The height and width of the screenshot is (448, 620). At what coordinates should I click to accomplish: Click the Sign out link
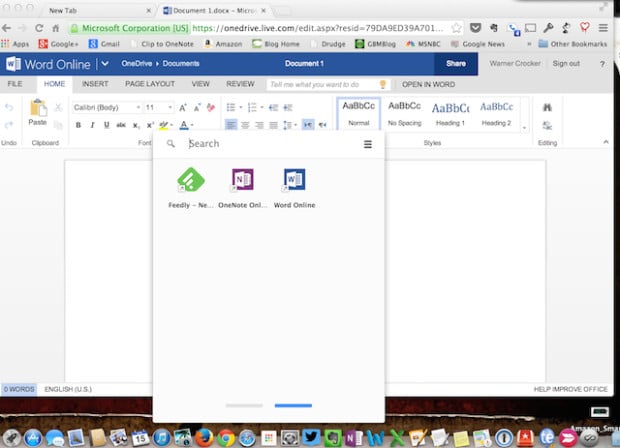tap(566, 64)
